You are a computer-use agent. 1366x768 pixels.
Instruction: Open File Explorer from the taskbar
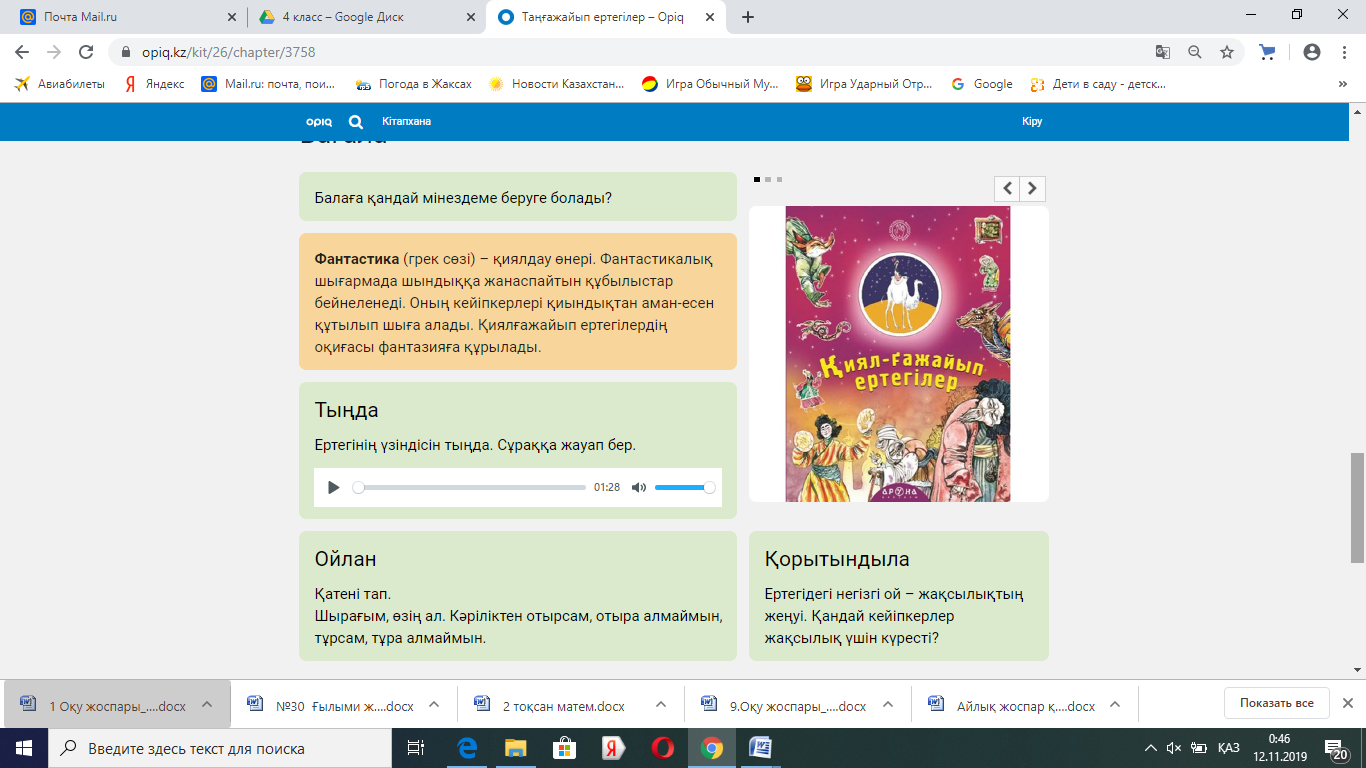tap(515, 748)
